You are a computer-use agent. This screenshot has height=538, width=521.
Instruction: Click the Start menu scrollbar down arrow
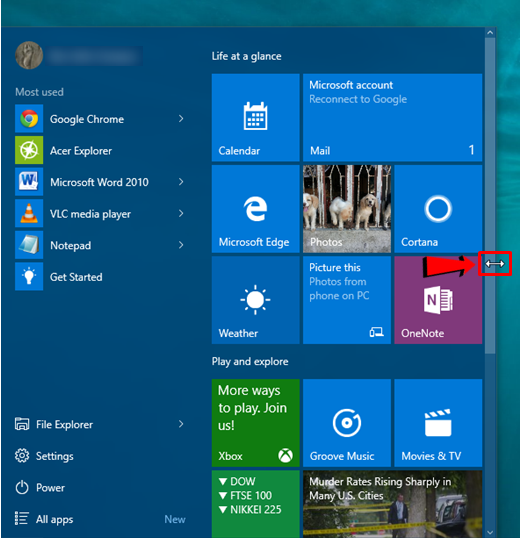[490, 533]
